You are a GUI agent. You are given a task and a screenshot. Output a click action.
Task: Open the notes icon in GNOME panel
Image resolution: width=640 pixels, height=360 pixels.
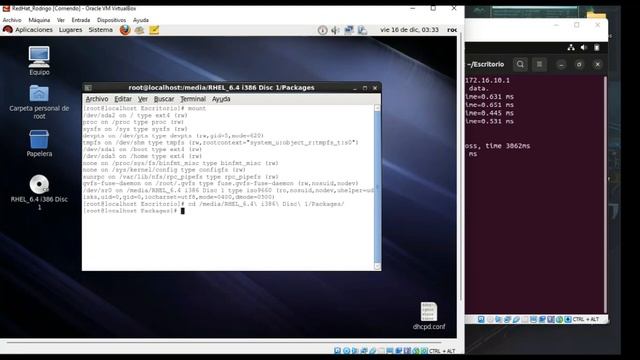pyautogui.click(x=154, y=30)
